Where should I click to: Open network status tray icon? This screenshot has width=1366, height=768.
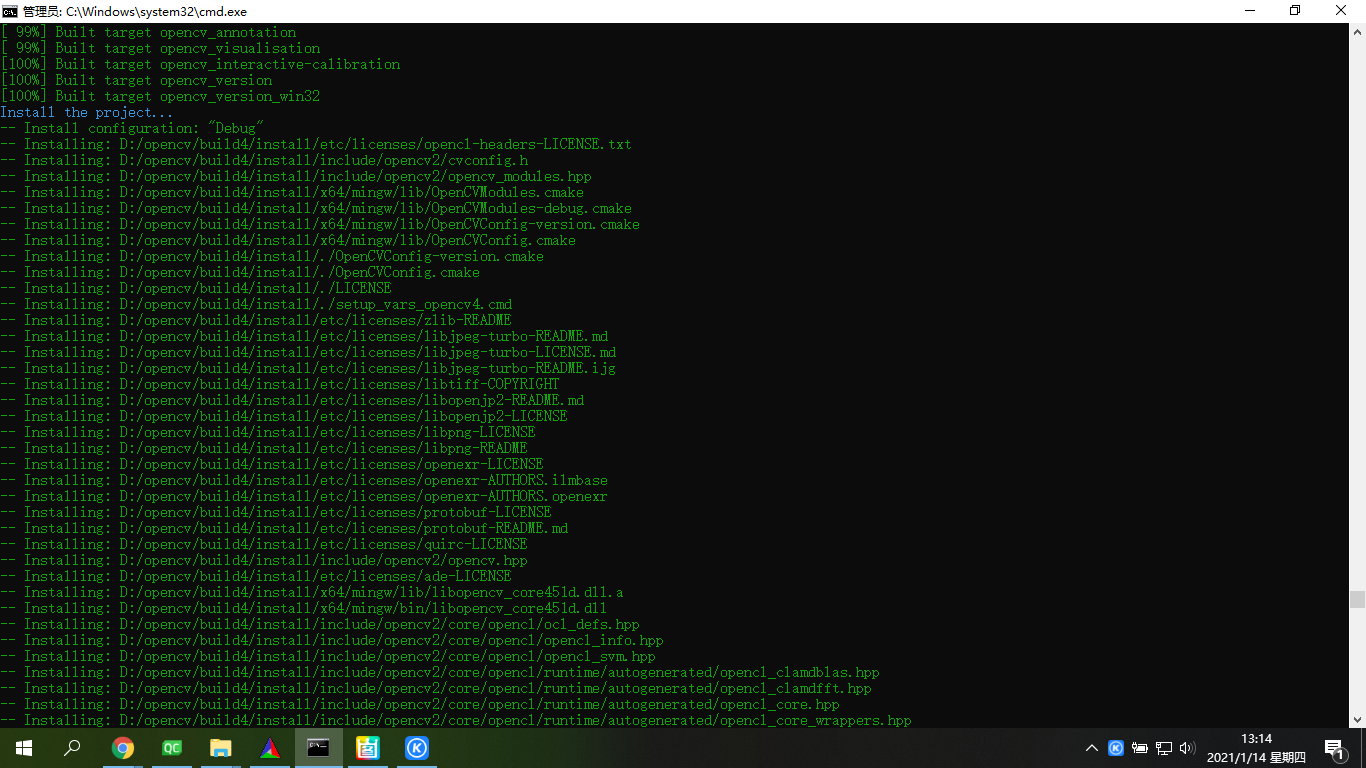tap(1163, 748)
